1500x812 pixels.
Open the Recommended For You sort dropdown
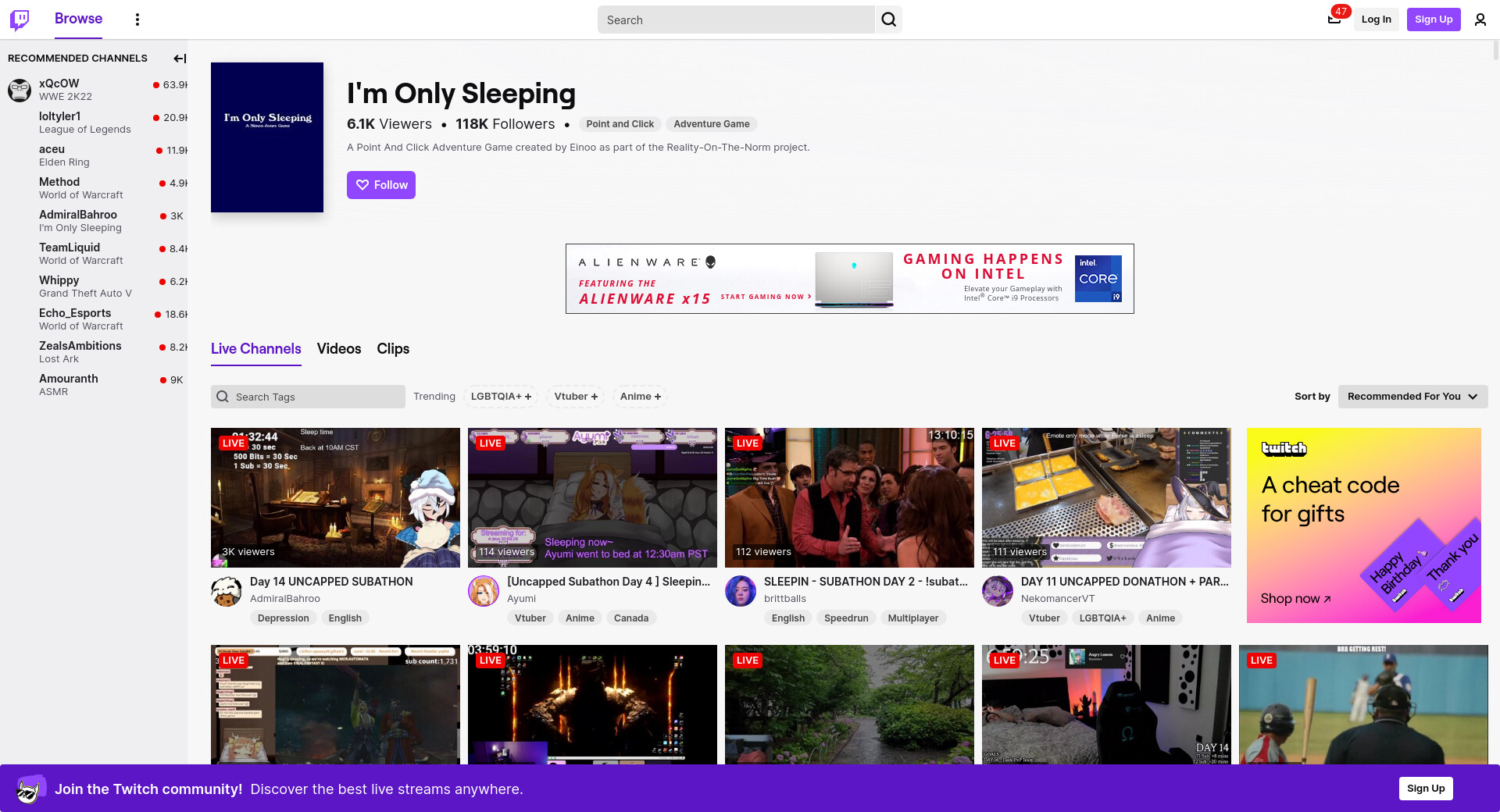[x=1412, y=397]
